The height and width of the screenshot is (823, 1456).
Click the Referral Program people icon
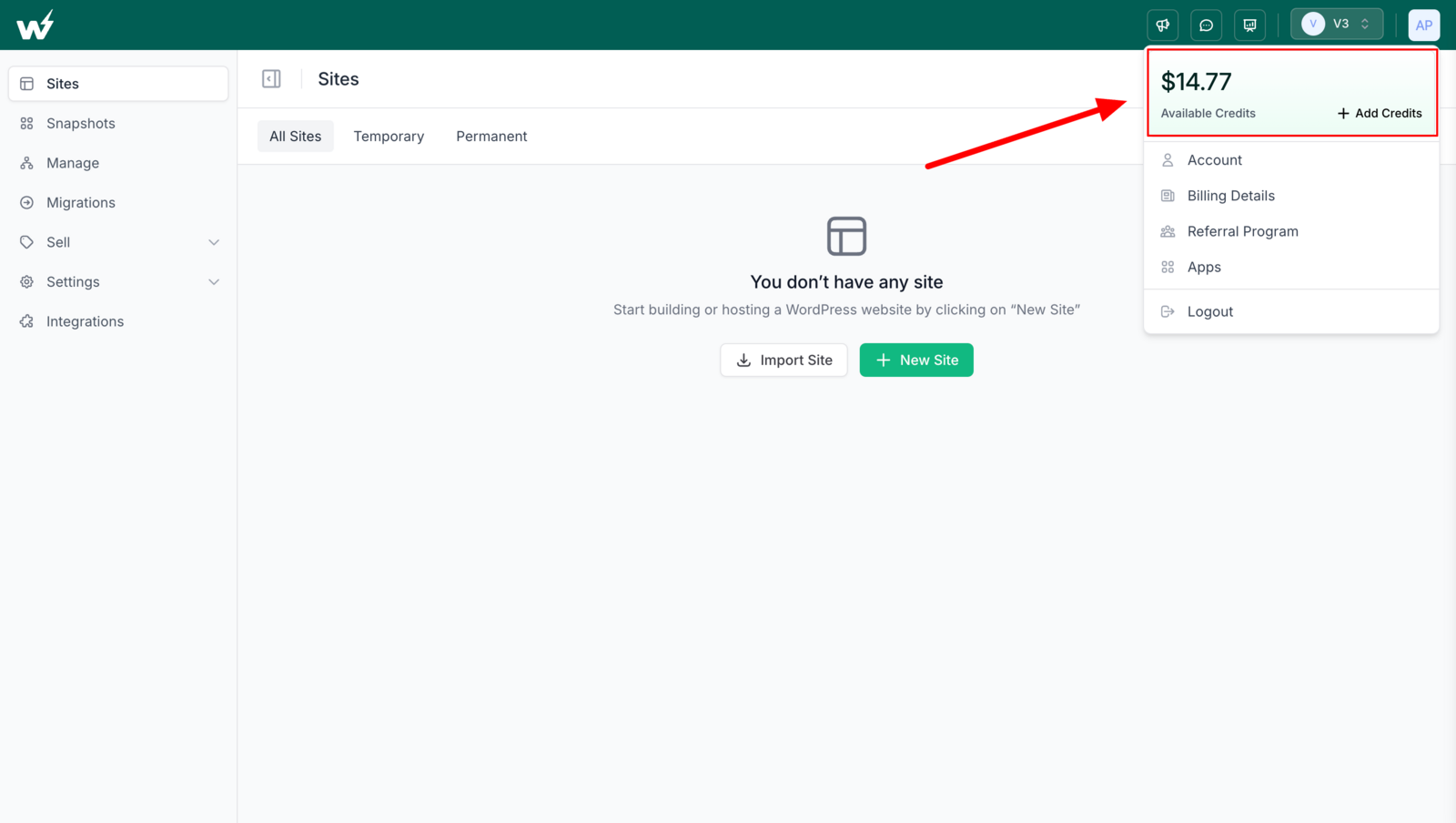1168,231
